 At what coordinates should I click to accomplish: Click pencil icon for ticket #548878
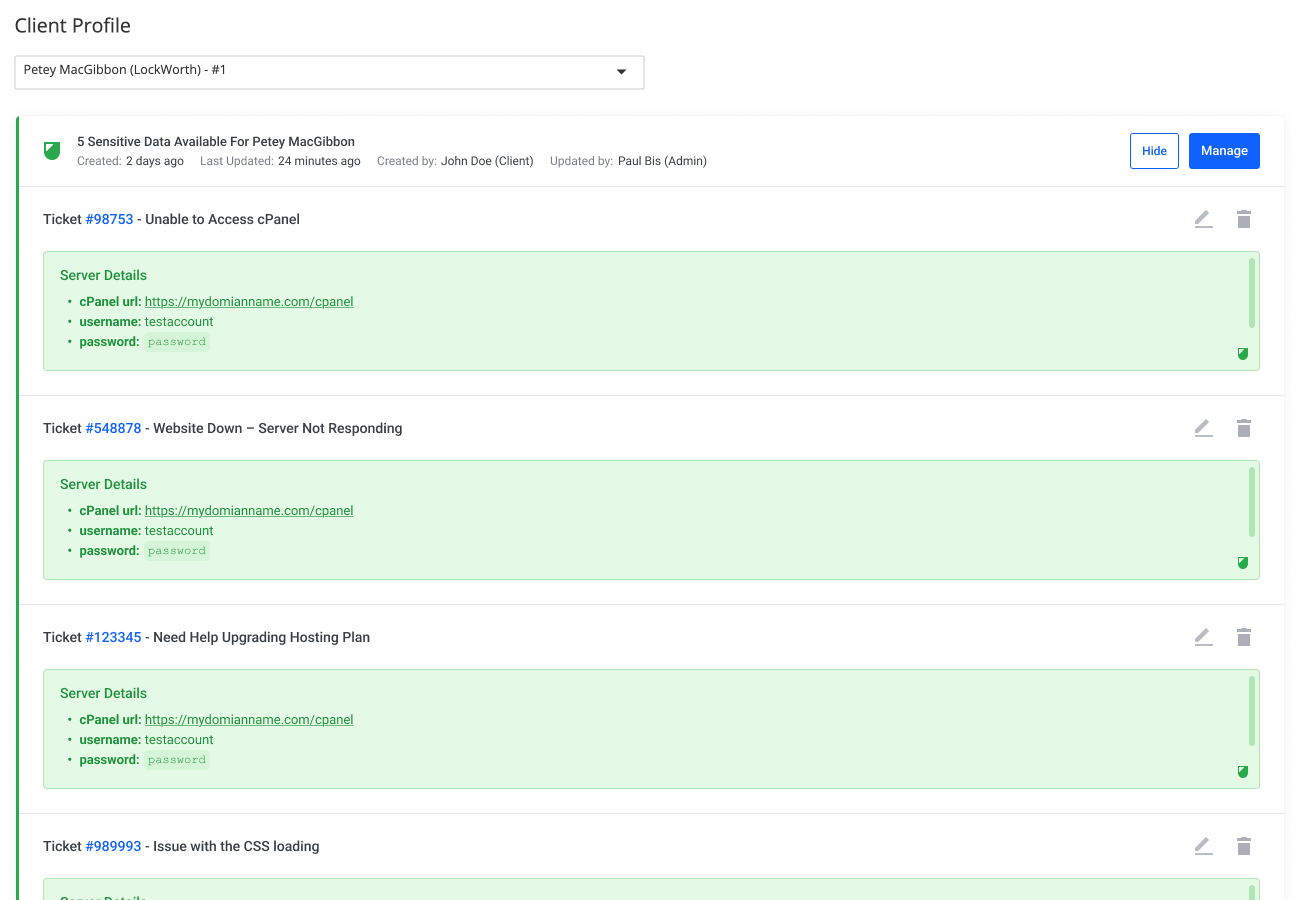pyautogui.click(x=1203, y=428)
